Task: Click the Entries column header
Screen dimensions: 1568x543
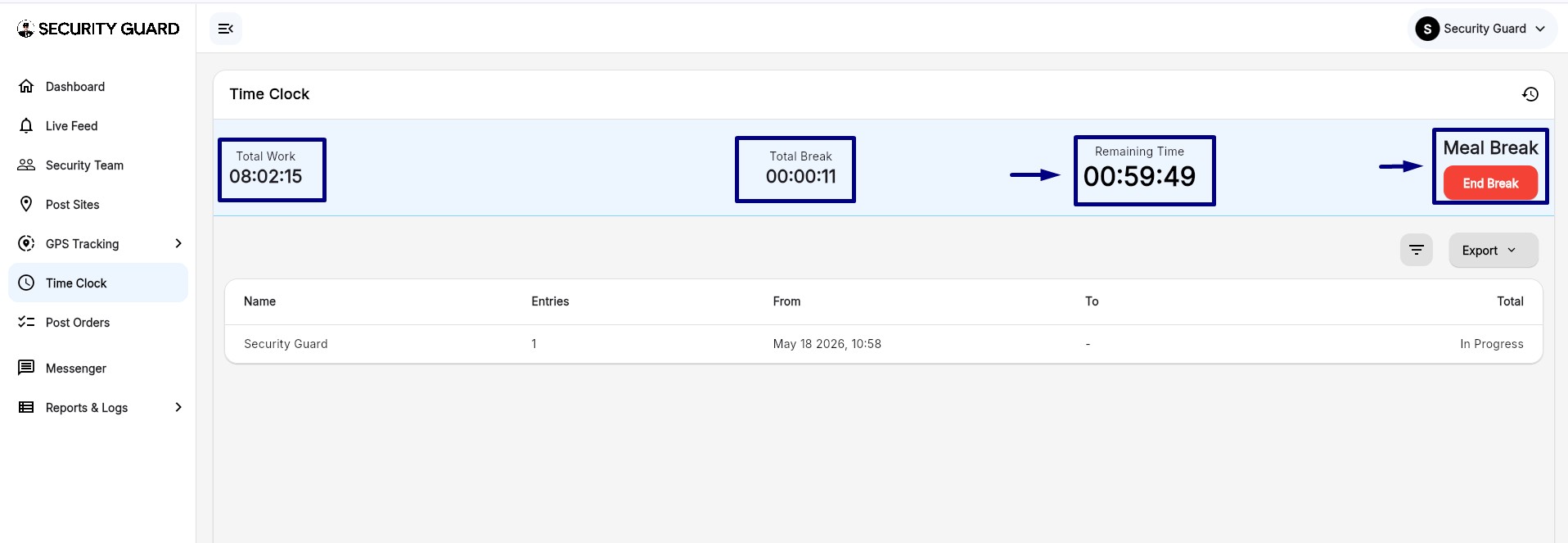Action: click(x=550, y=301)
